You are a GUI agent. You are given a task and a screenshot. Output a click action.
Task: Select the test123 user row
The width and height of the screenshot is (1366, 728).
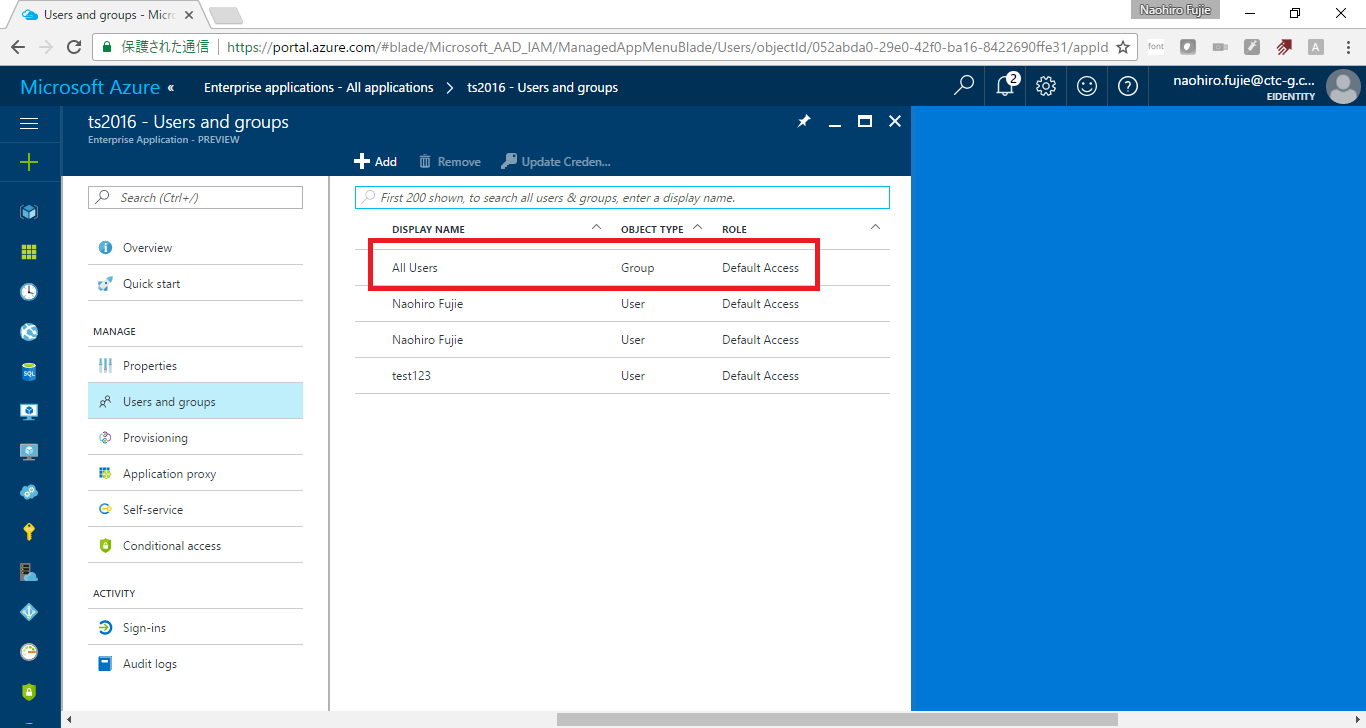click(622, 376)
